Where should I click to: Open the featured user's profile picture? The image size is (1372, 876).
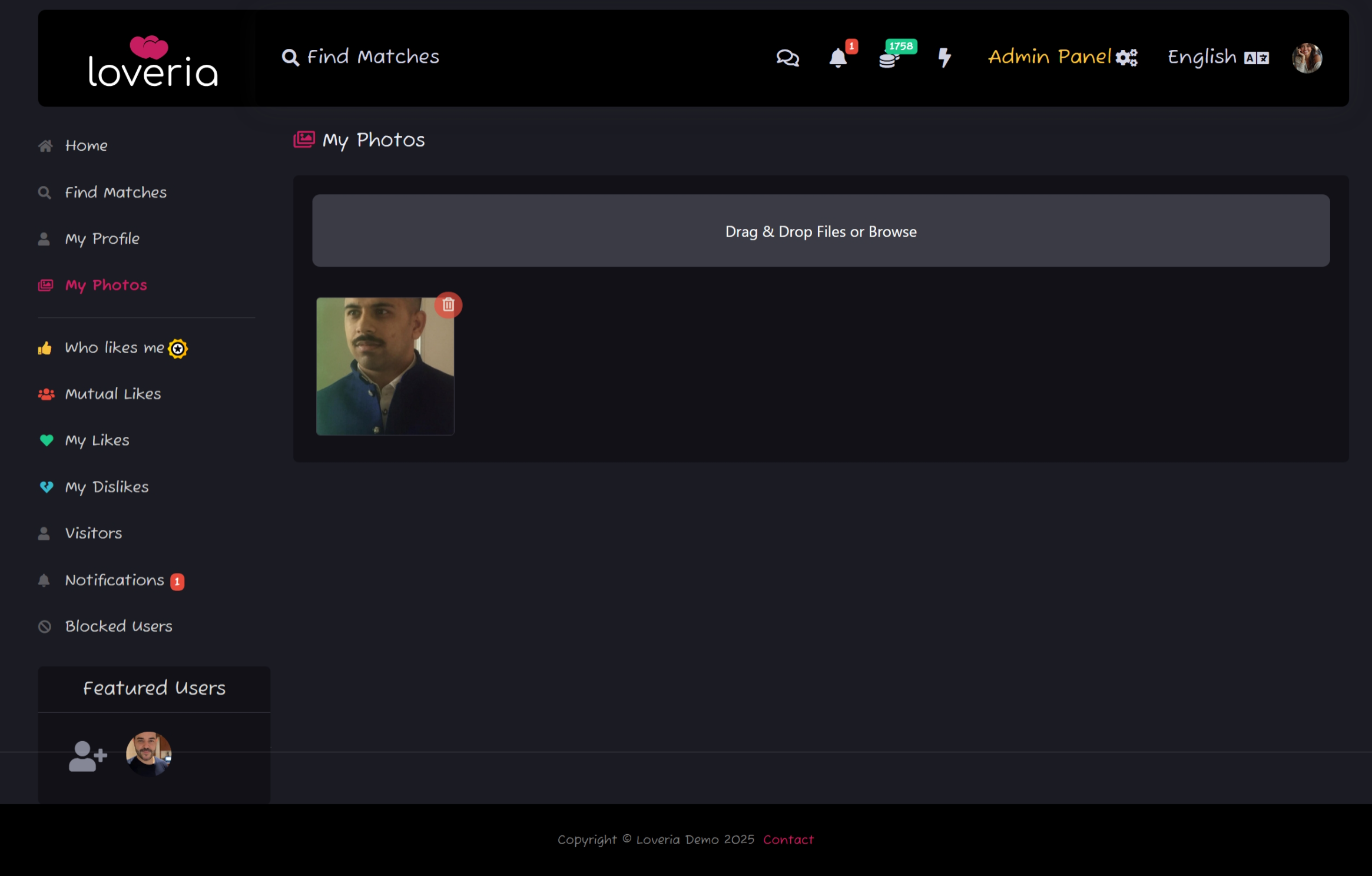149,754
